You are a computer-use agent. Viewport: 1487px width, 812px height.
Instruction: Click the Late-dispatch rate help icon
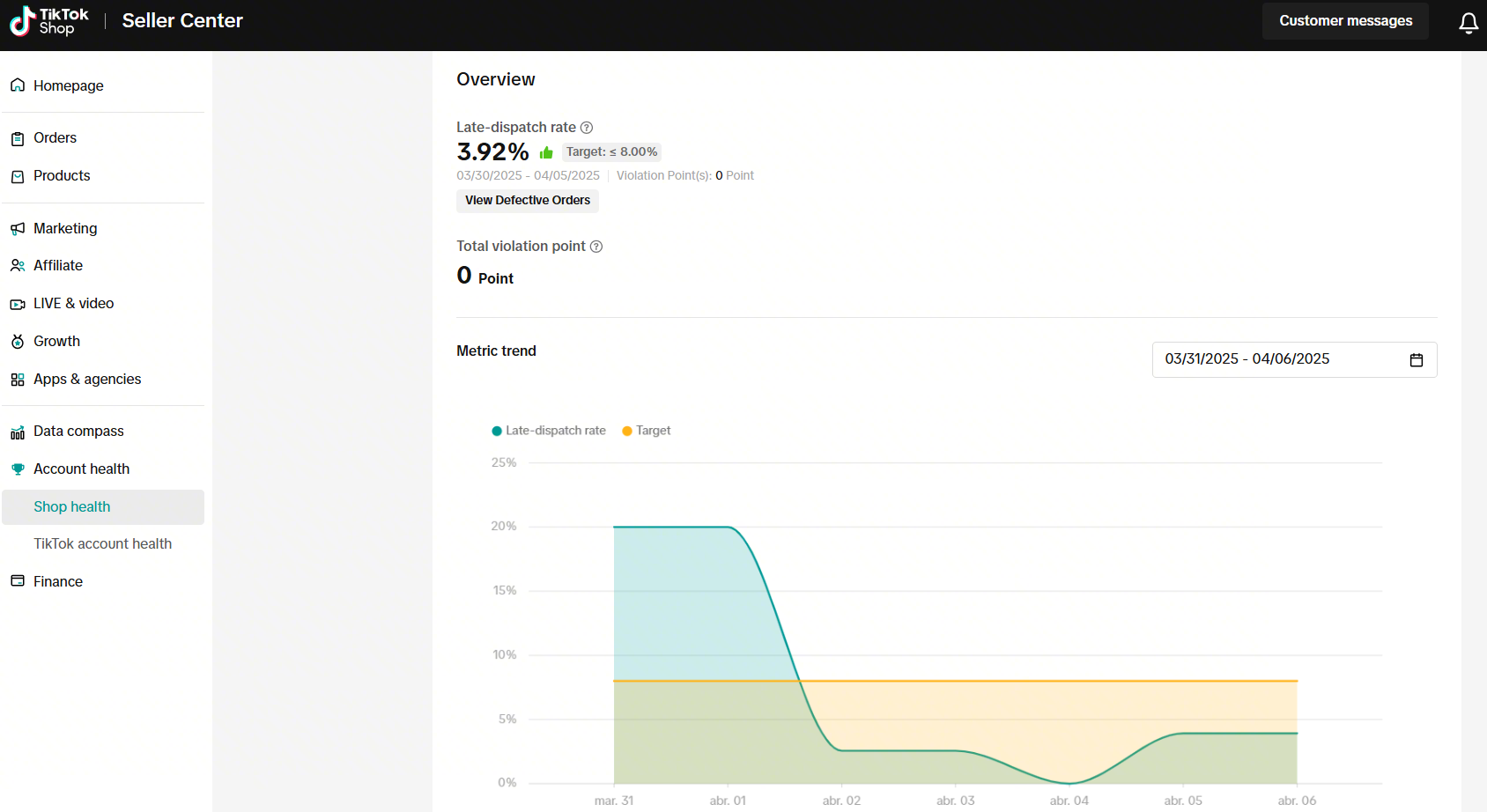(x=587, y=128)
